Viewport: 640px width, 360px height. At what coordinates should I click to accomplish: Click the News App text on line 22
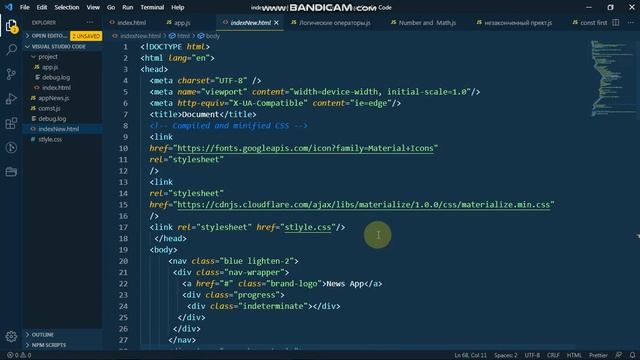click(345, 283)
